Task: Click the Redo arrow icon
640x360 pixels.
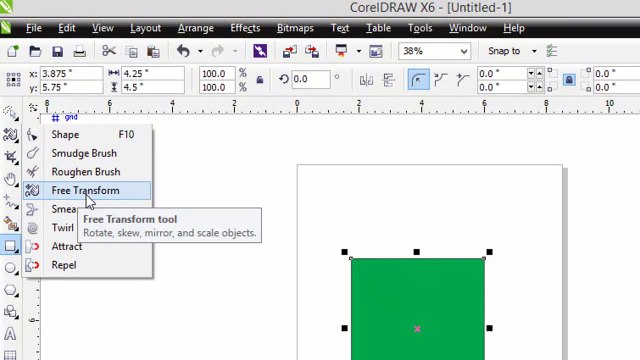Action: pyautogui.click(x=218, y=51)
